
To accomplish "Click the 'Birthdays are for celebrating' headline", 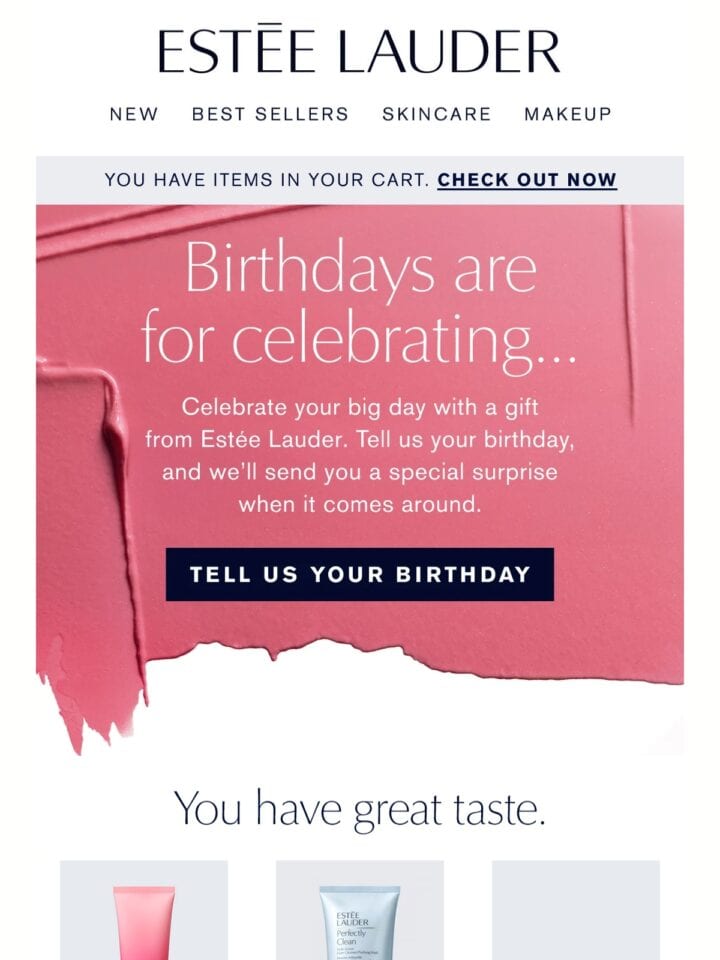I will 359,304.
